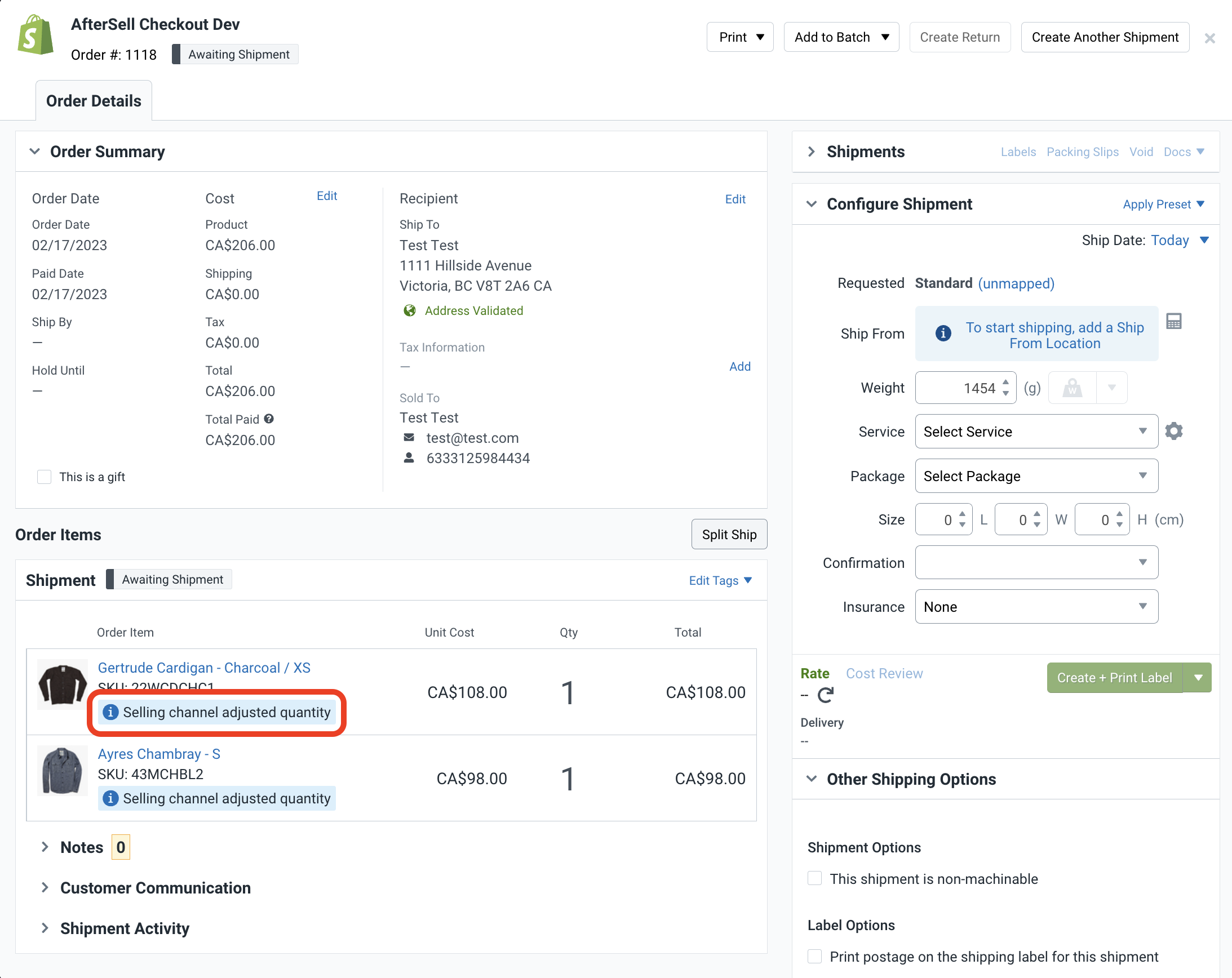Open the Insurance dropdown set to None
This screenshot has height=978, width=1232.
click(1036, 607)
